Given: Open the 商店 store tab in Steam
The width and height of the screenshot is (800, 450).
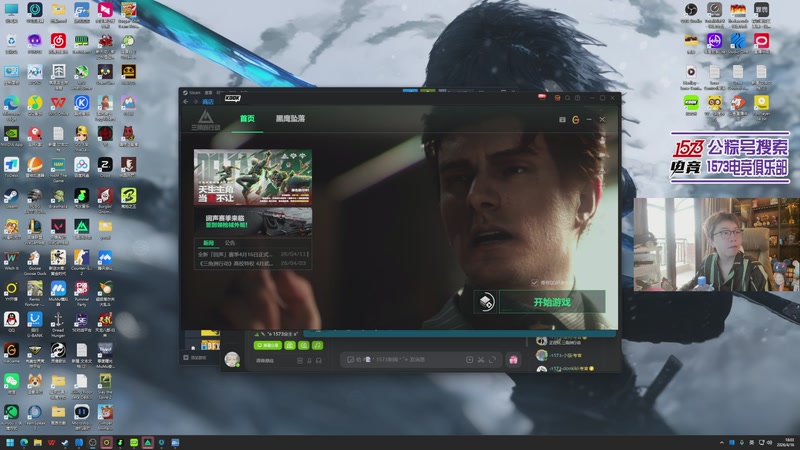Looking at the screenshot, I should (x=208, y=102).
